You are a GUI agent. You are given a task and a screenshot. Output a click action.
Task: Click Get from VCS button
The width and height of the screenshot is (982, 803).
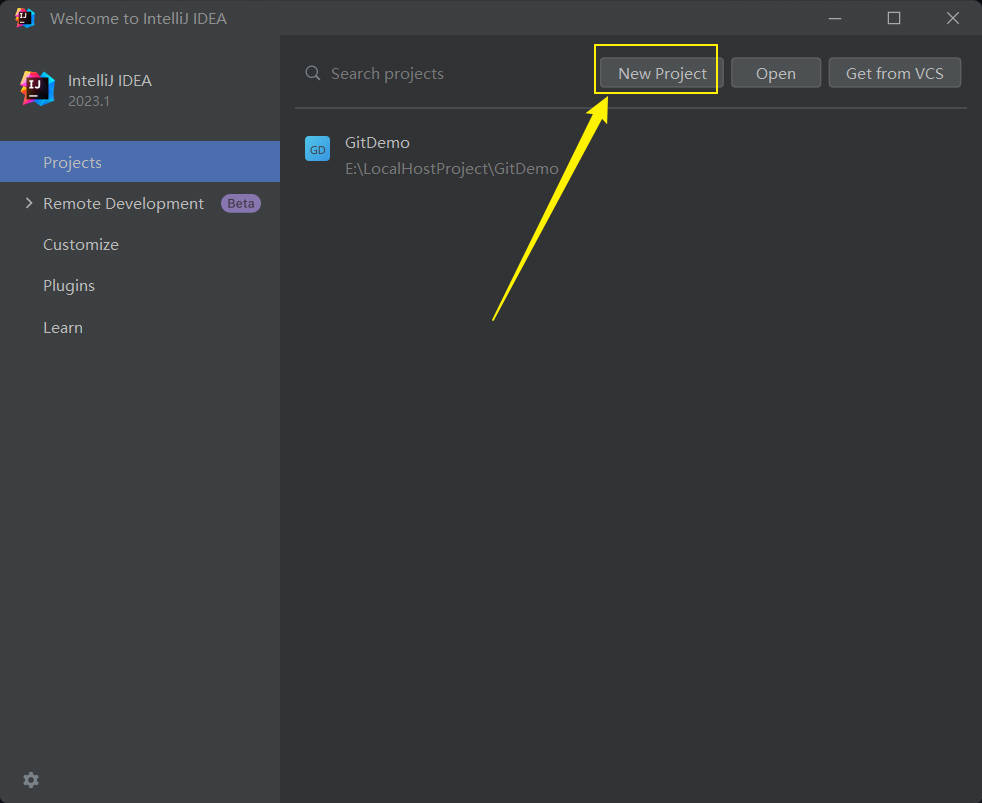pos(894,73)
